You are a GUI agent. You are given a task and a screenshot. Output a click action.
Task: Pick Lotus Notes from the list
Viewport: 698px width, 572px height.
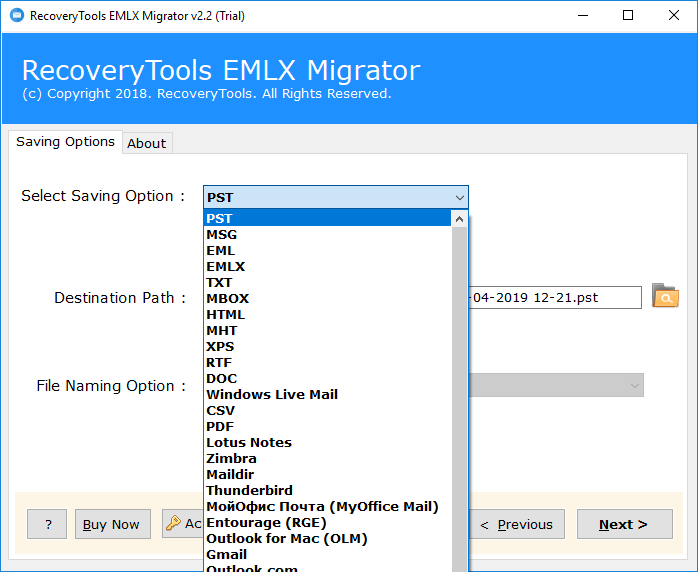point(328,443)
